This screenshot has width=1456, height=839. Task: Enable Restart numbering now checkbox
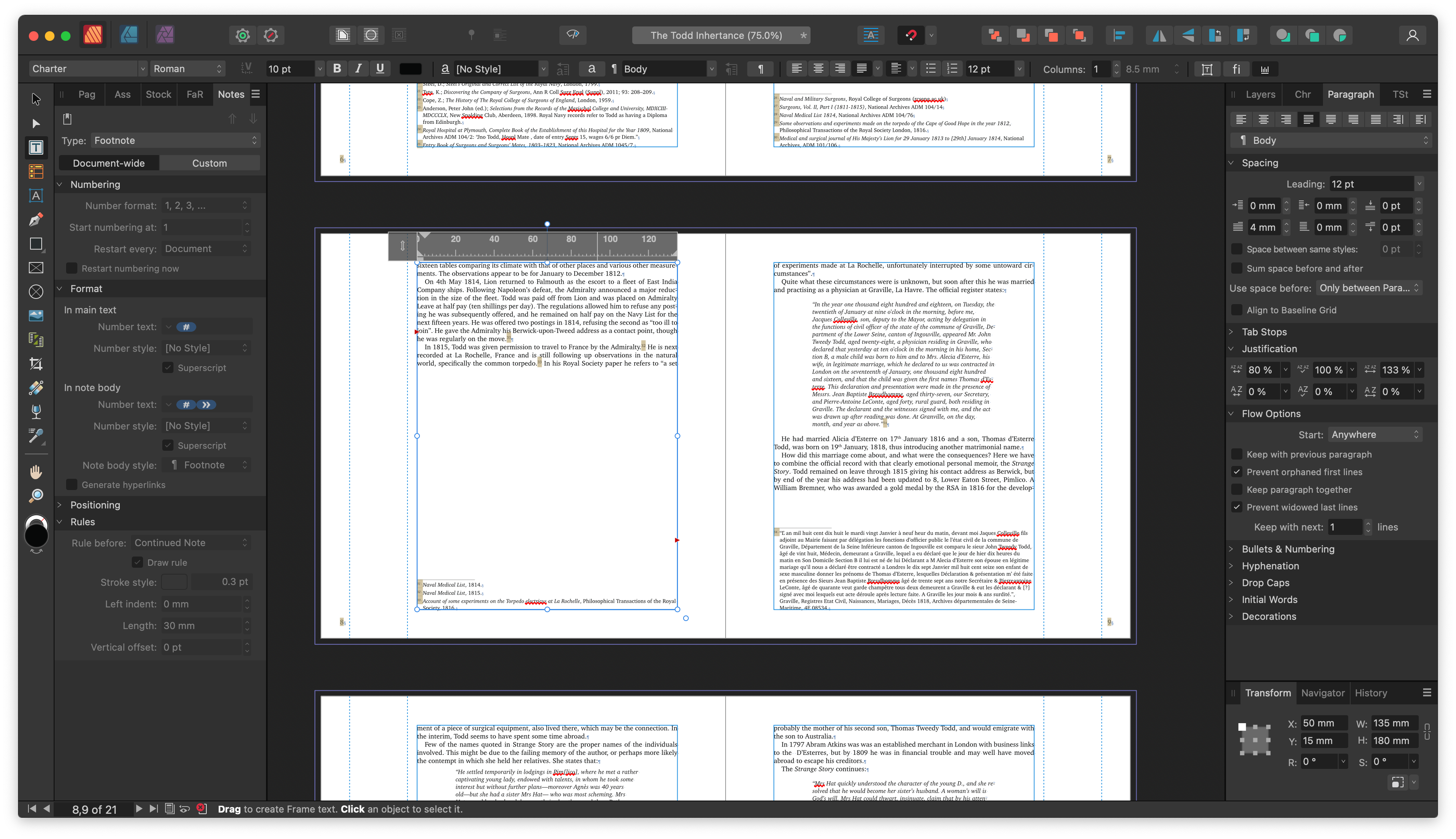point(71,268)
